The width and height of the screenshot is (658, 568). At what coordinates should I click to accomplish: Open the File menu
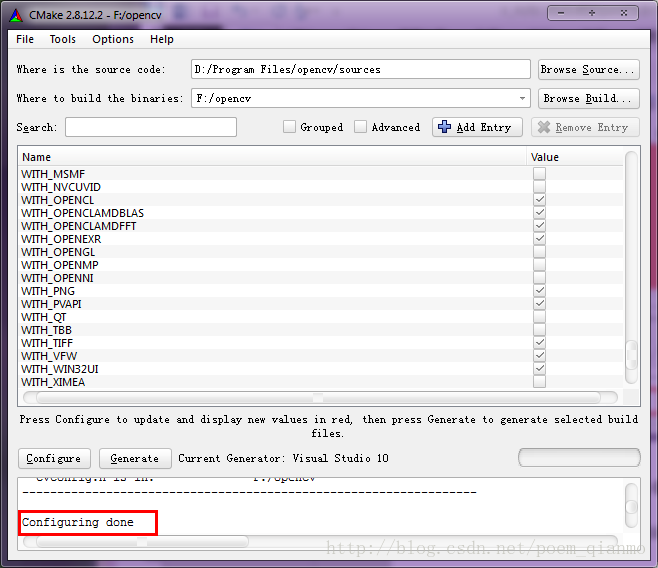coord(25,39)
